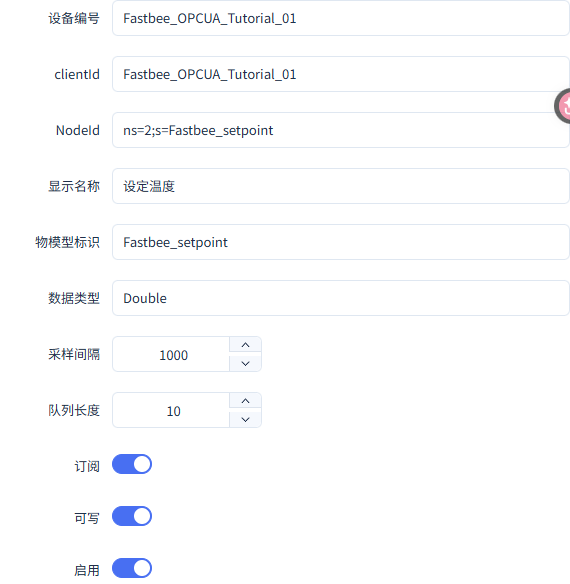Click the NodeId field with ns=2;s=Fastbee_setpoint
Screen dimensions: 570x584
341,130
